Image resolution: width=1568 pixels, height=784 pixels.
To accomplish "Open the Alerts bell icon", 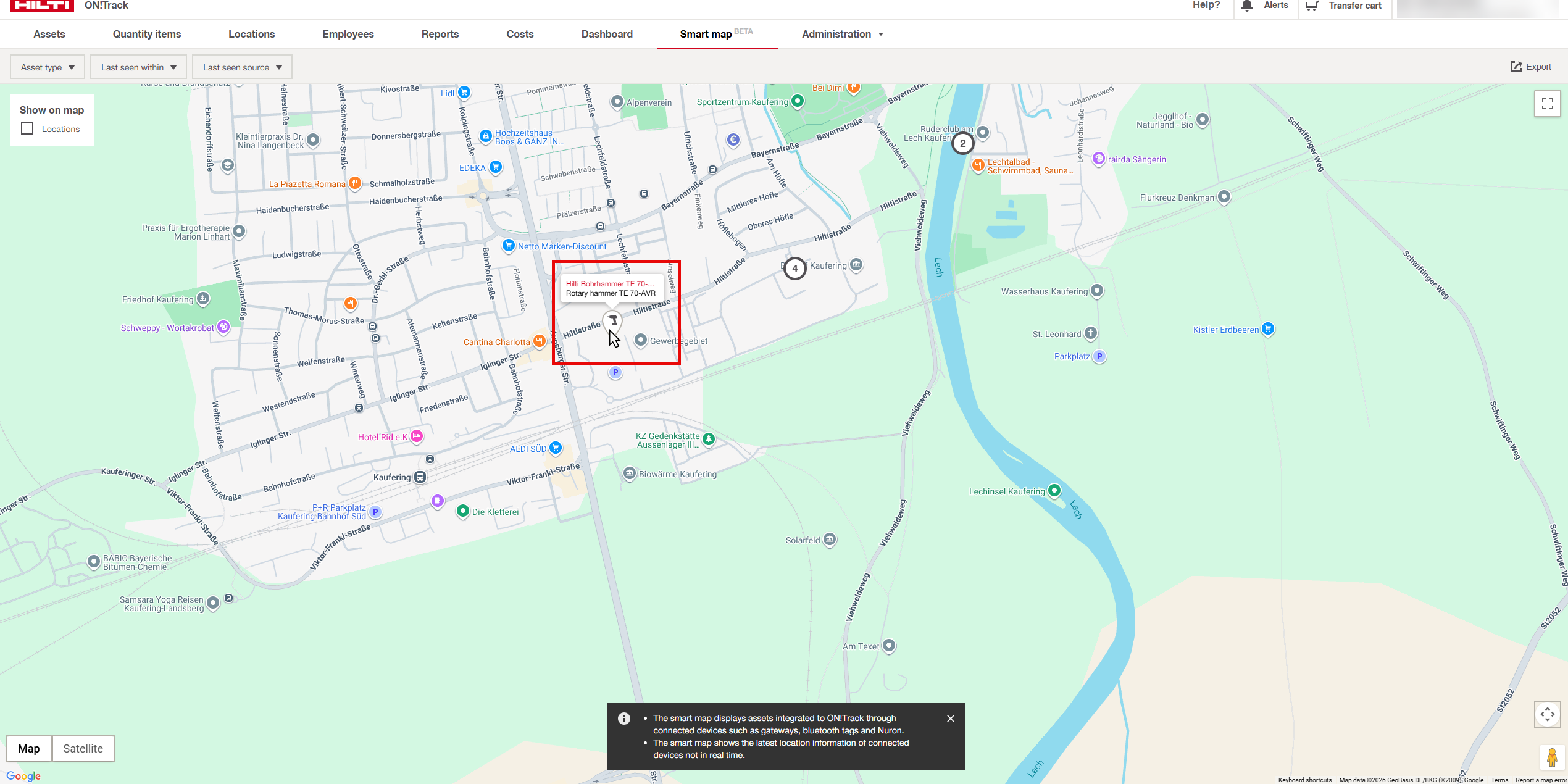I will 1247,6.
